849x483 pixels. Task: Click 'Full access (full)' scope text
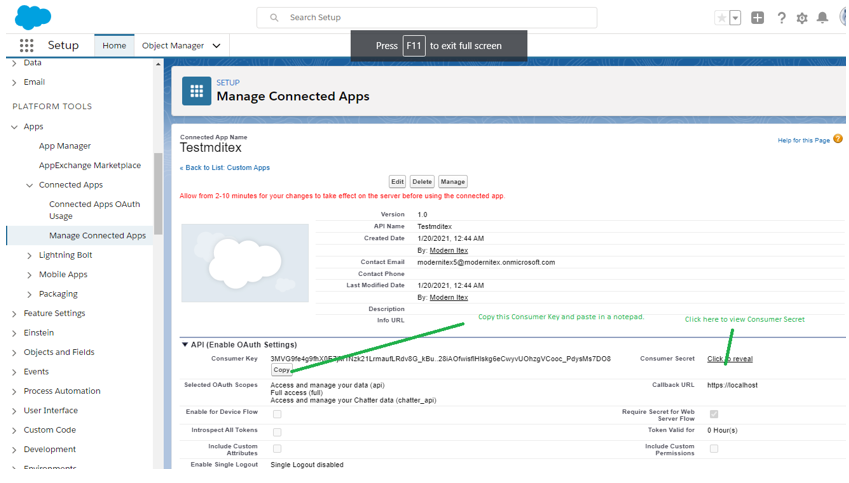[x=296, y=393]
